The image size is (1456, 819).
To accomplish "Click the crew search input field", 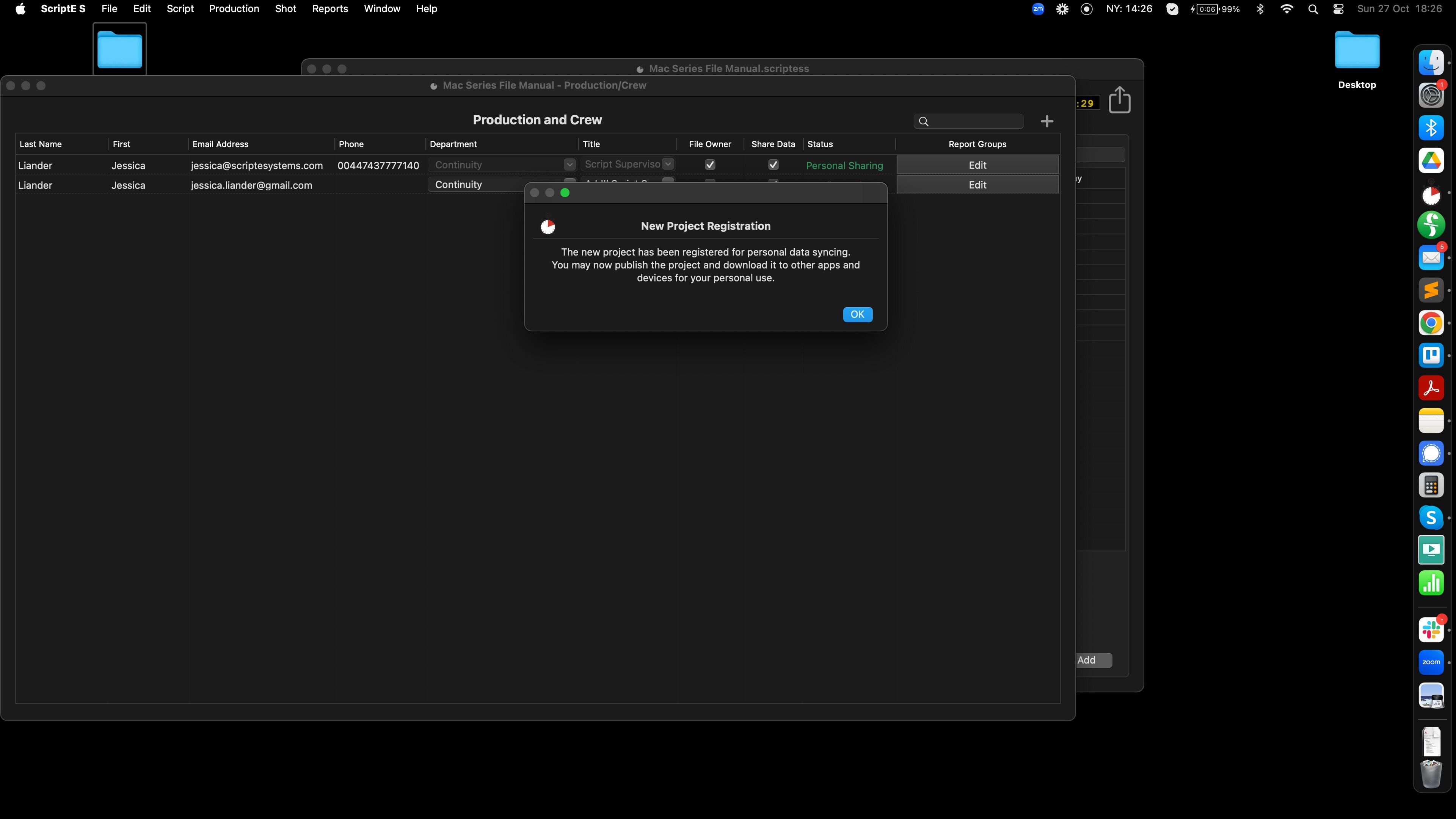I will click(975, 121).
